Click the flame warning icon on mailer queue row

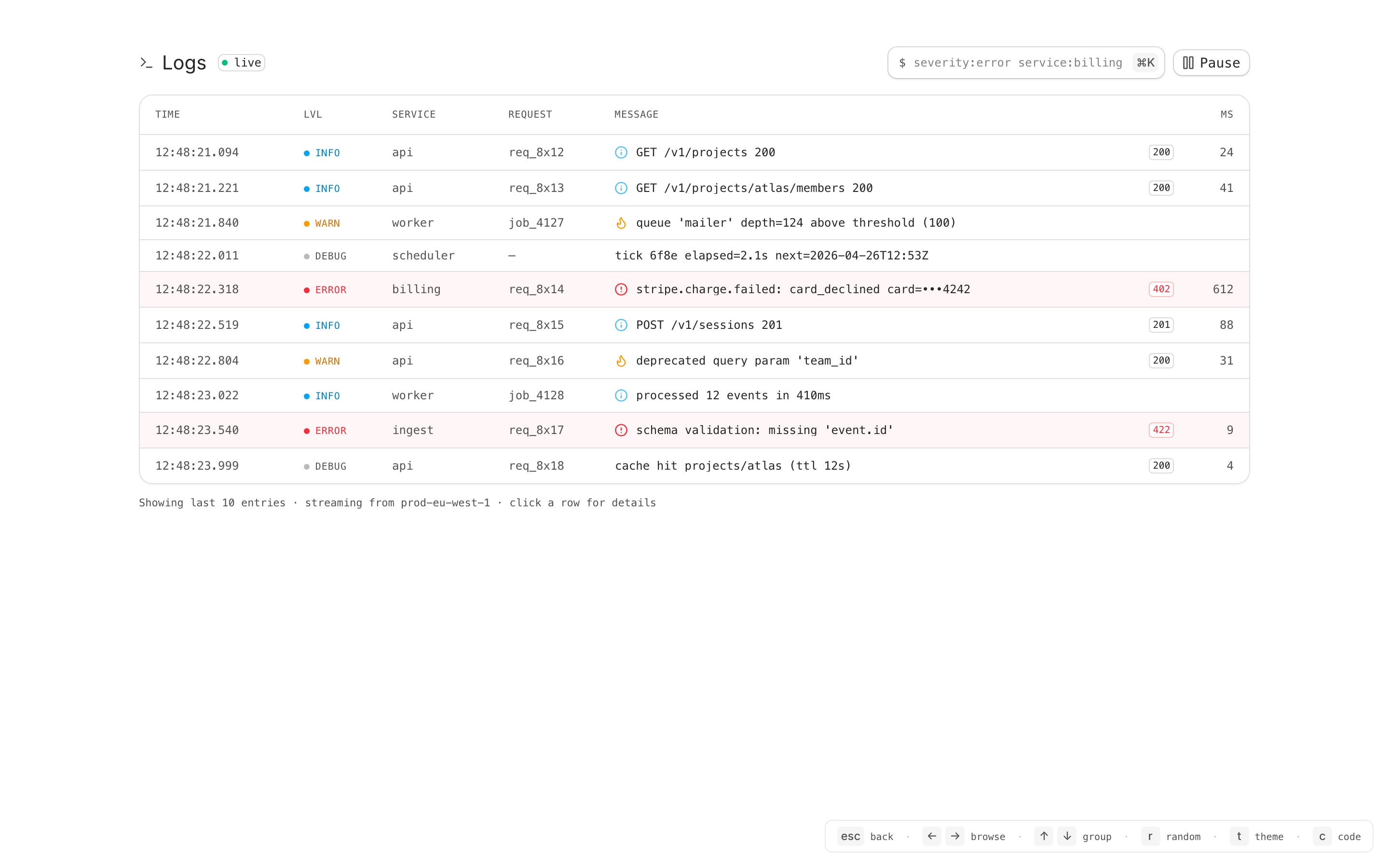coord(621,223)
